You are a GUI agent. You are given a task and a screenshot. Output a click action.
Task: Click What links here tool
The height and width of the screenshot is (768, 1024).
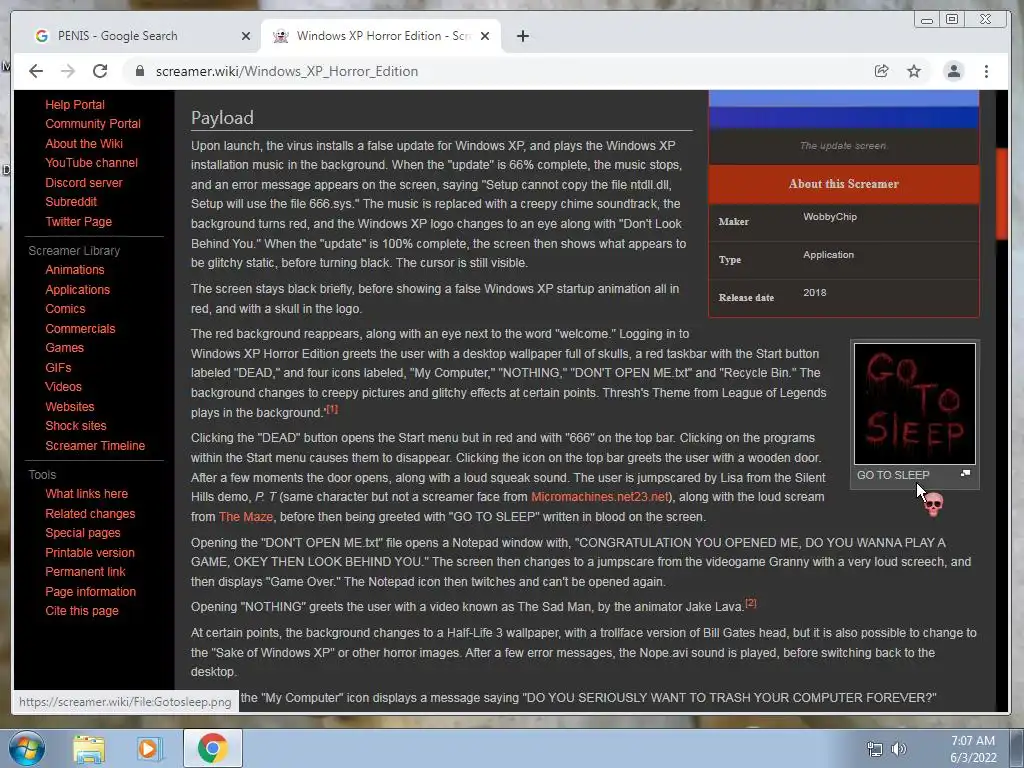[x=86, y=494]
